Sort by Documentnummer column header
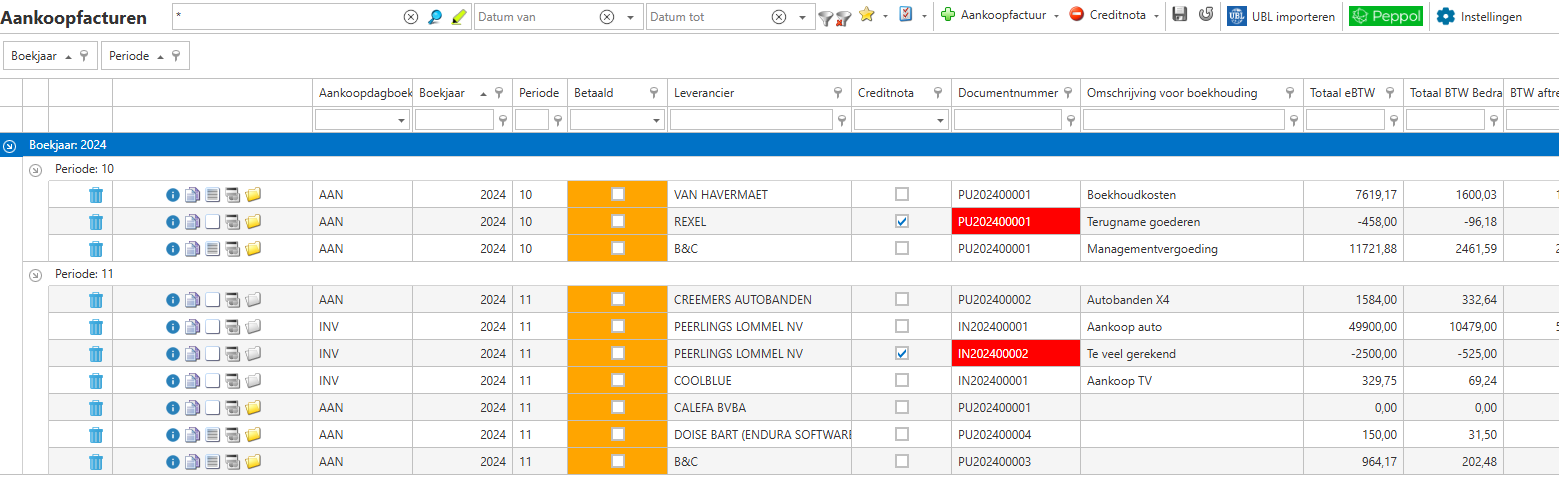 click(1008, 92)
